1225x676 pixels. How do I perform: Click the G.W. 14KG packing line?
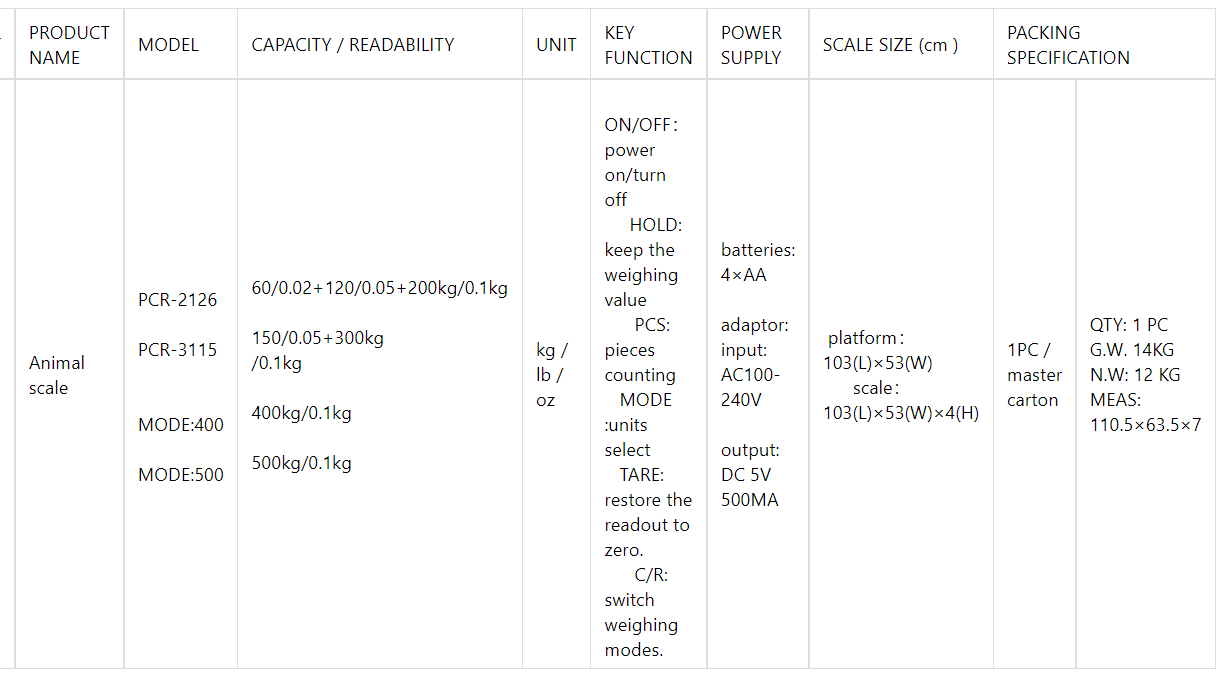click(x=1132, y=350)
